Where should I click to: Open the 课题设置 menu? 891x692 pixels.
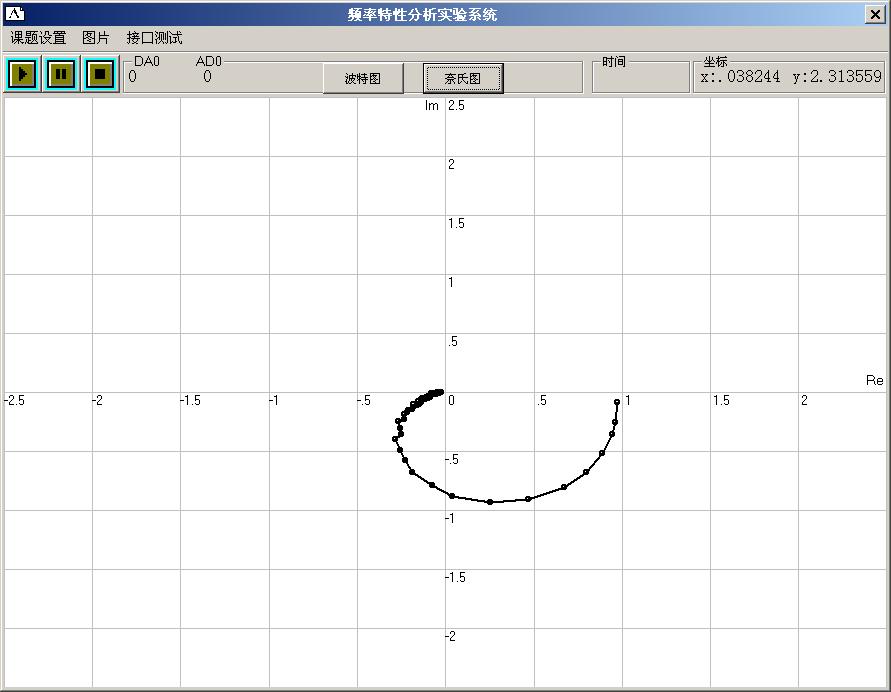coord(38,38)
